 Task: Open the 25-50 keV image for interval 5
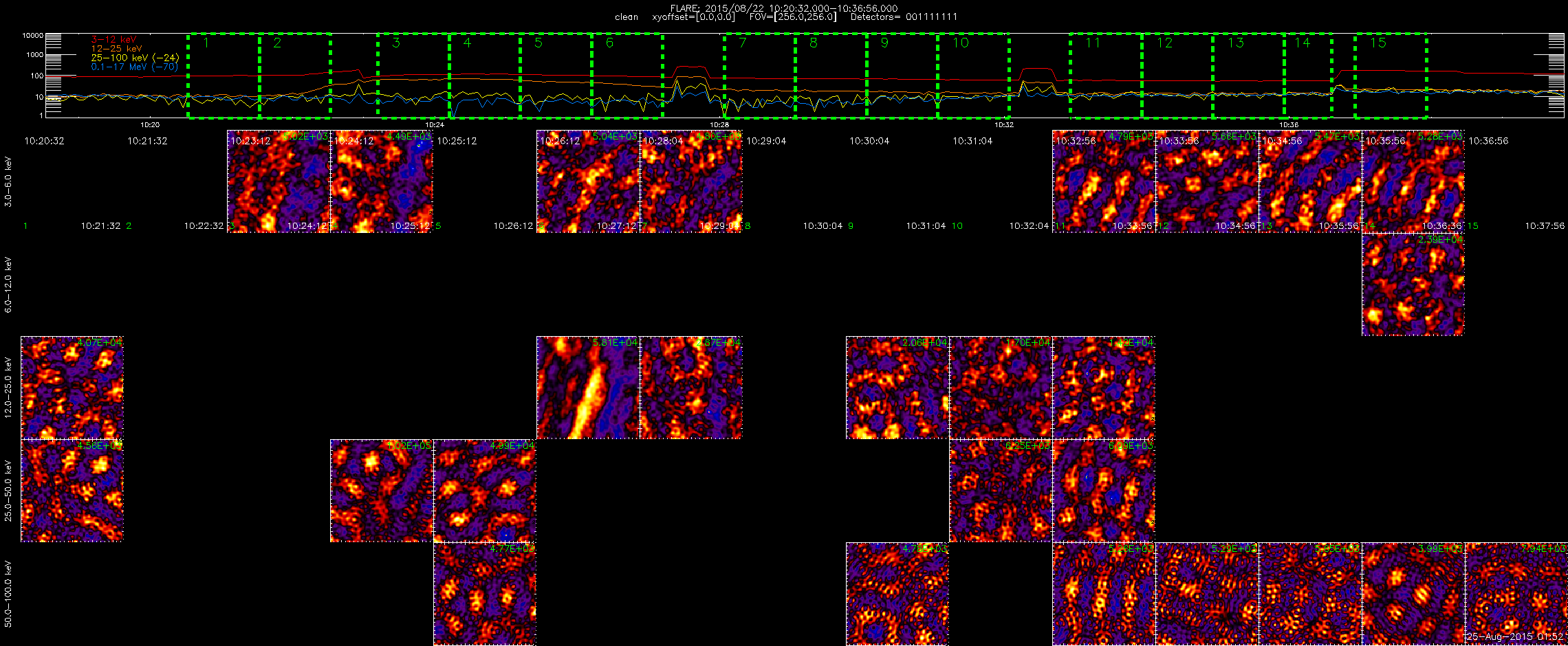pyautogui.click(x=485, y=491)
